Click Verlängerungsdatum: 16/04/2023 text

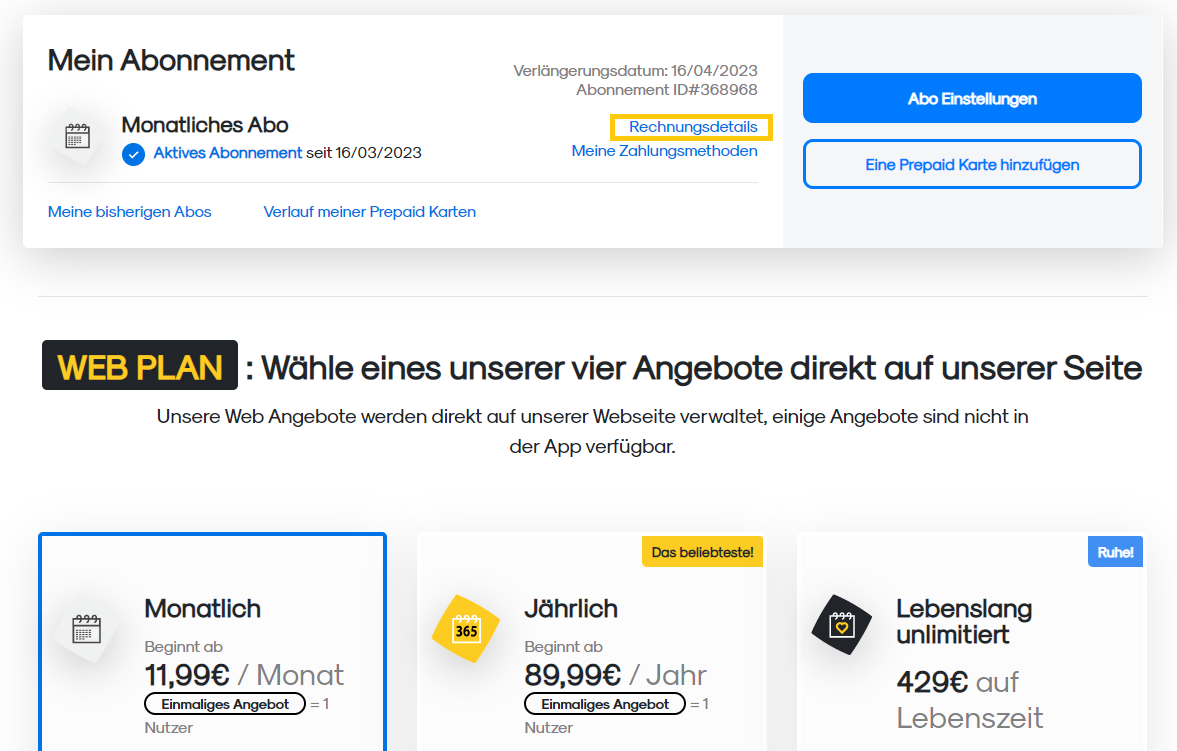(x=635, y=71)
